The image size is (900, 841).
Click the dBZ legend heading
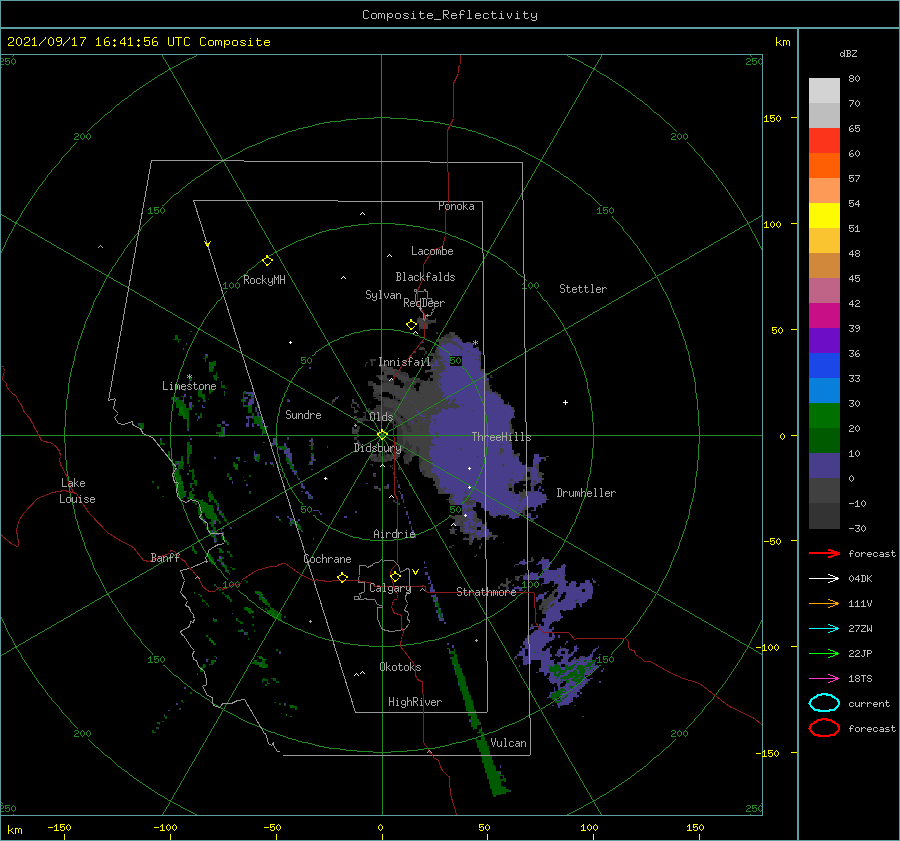pyautogui.click(x=848, y=53)
